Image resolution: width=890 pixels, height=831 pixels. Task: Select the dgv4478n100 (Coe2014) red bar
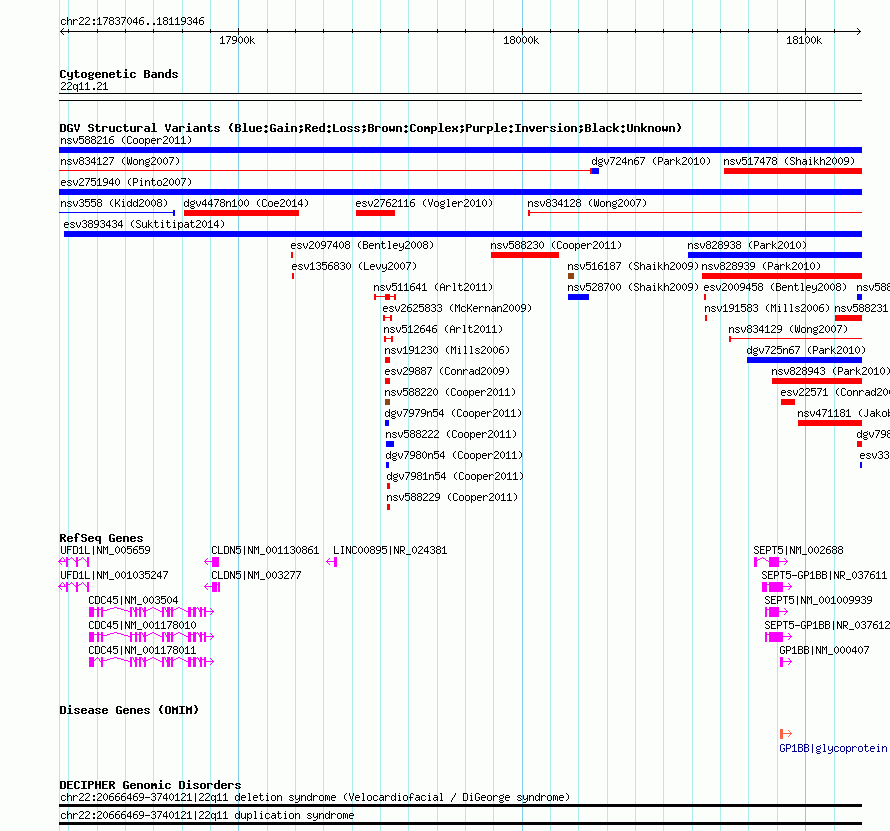click(x=241, y=213)
